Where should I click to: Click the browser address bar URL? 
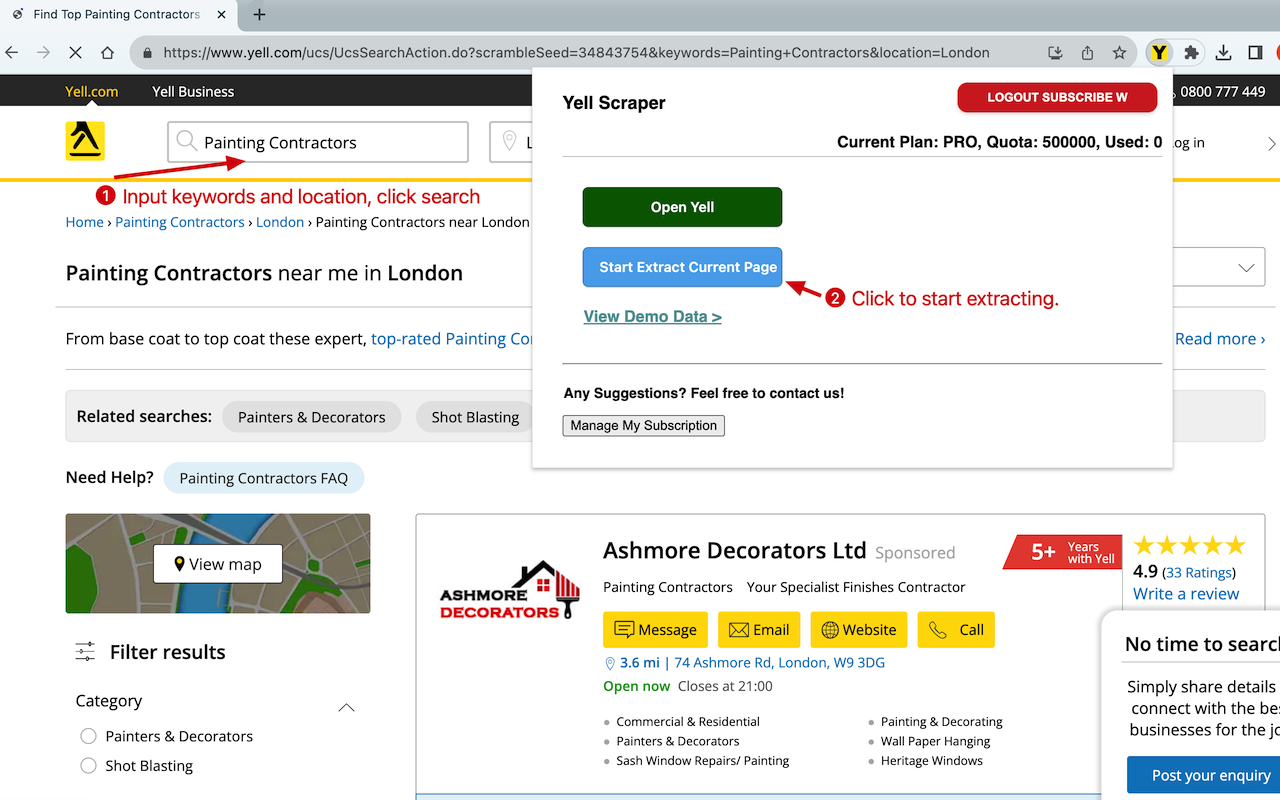pos(576,53)
